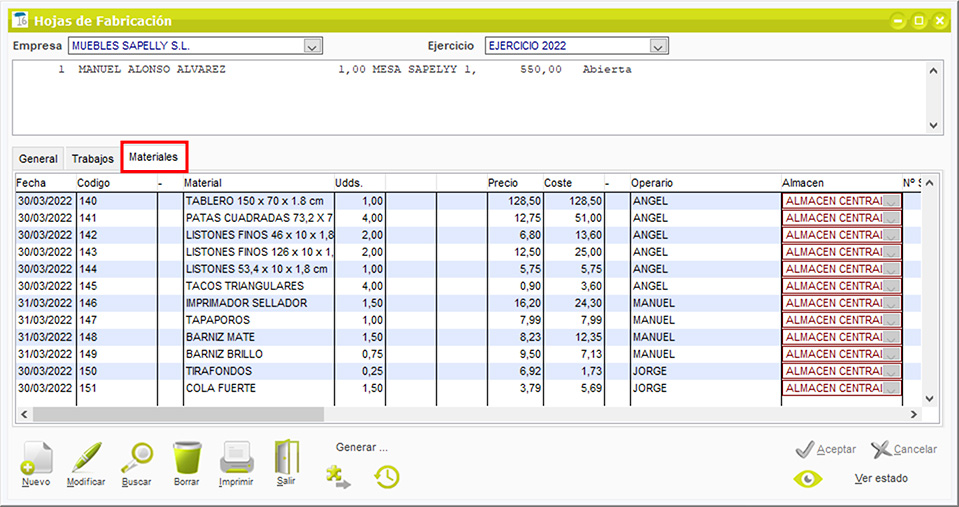959x507 pixels.
Task: Click material cell TIRAFONDOS
Action: [259, 371]
